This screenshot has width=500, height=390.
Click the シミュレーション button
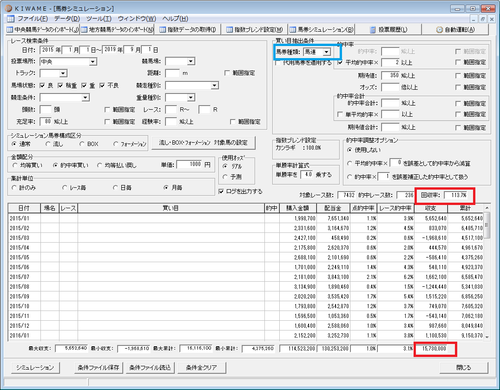click(35, 367)
